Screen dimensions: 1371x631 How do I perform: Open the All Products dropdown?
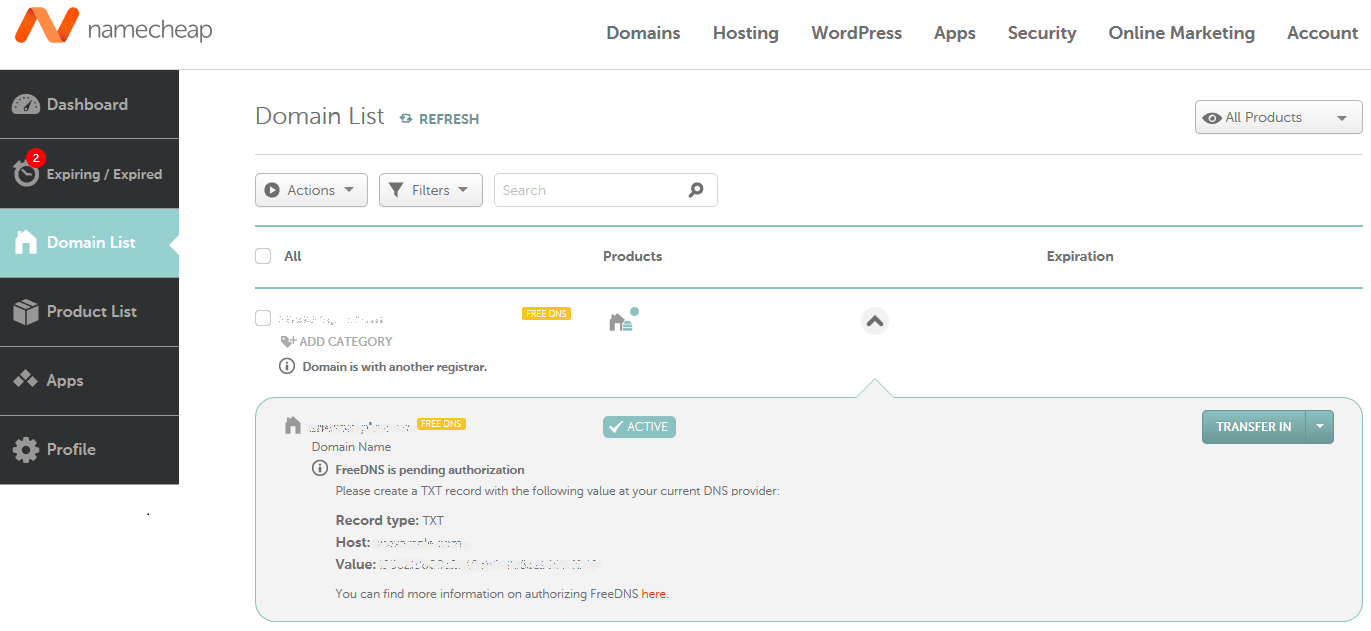coord(1278,117)
